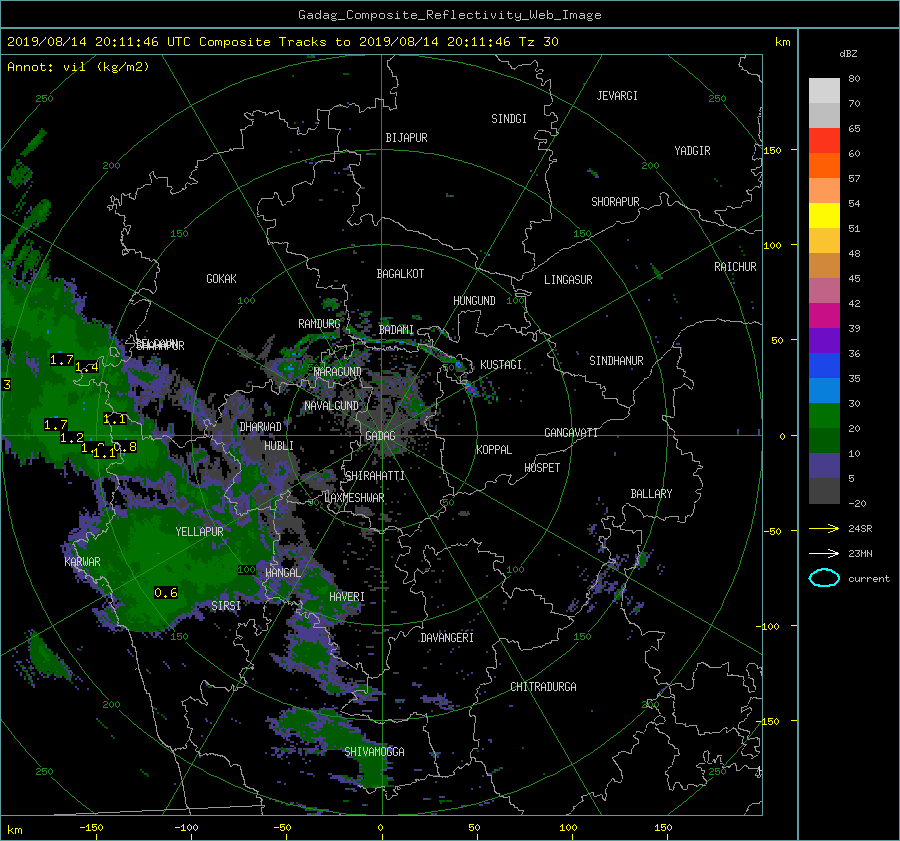Click the LINGASUR city label
Screen dimensions: 900x841
tap(568, 280)
